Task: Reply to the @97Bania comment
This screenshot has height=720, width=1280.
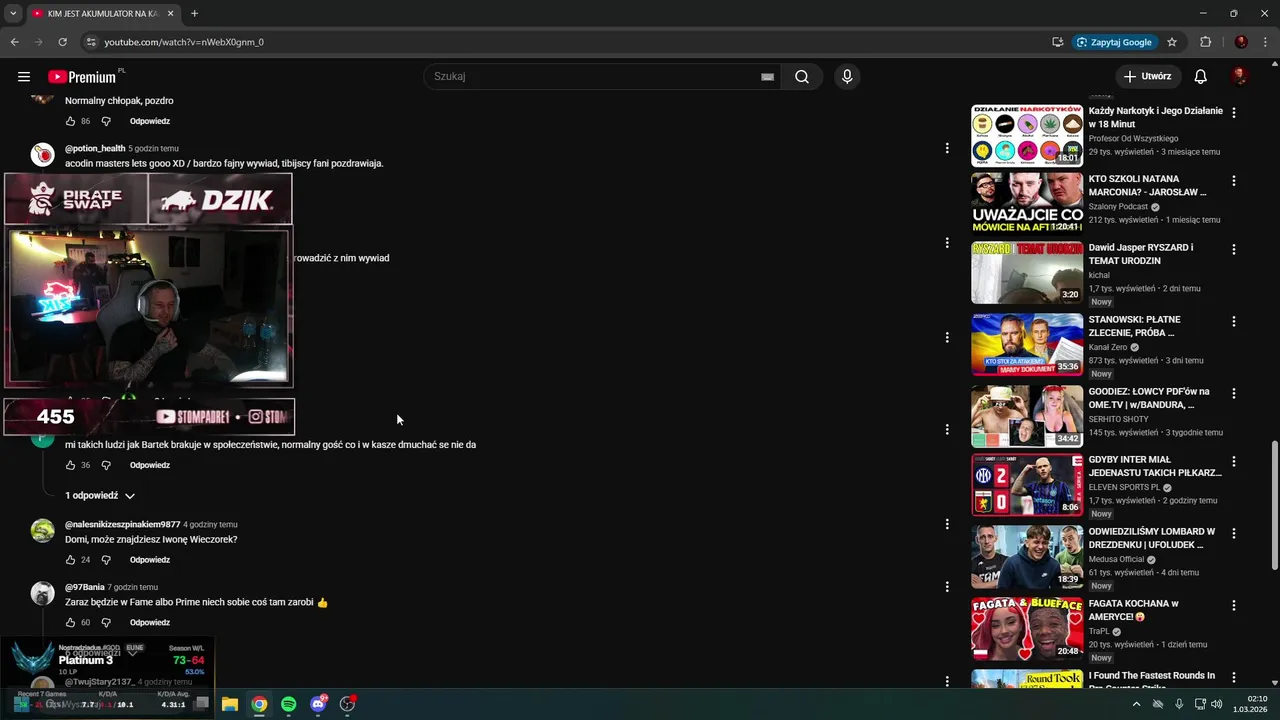Action: tap(150, 622)
